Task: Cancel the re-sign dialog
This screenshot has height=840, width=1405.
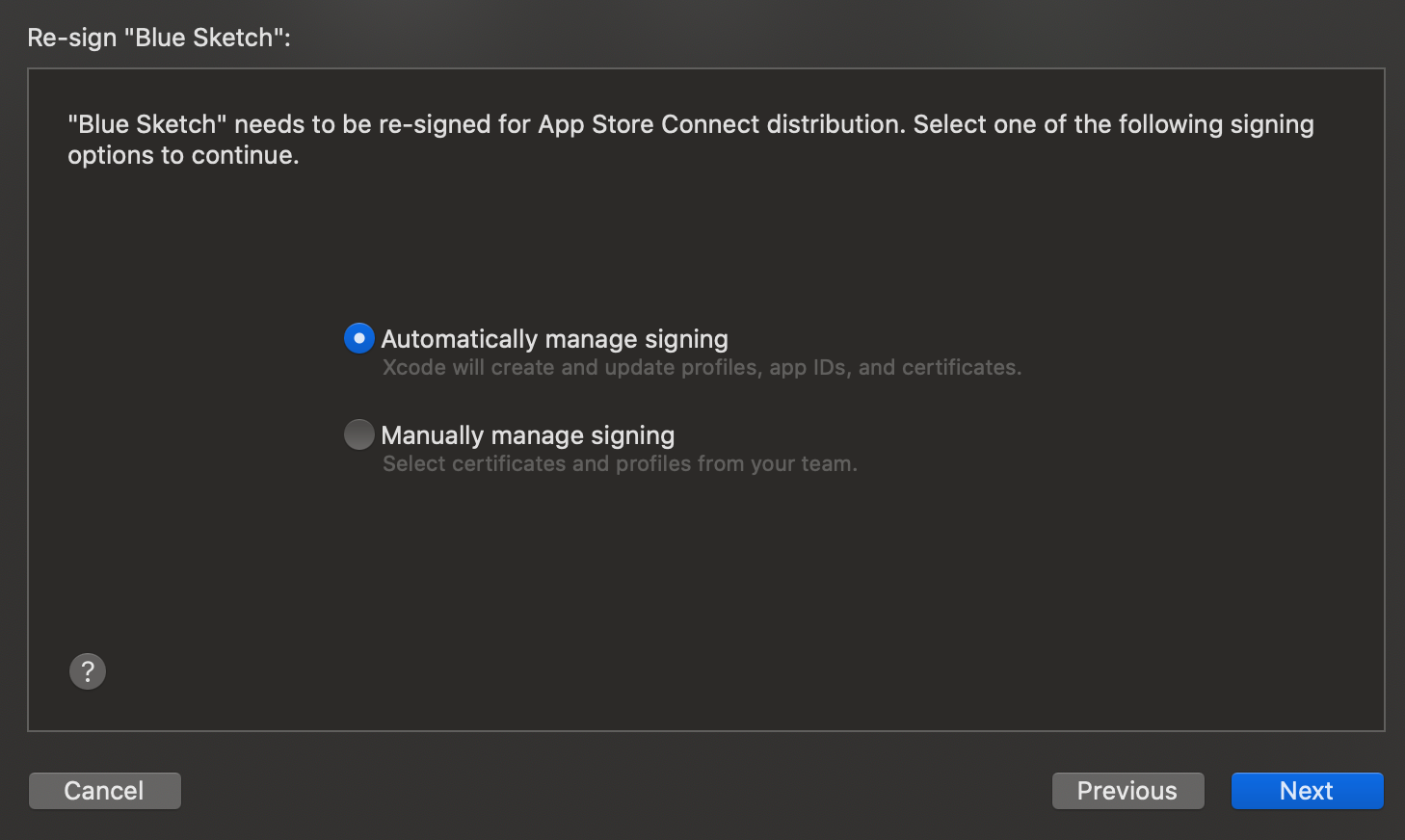Action: (104, 791)
